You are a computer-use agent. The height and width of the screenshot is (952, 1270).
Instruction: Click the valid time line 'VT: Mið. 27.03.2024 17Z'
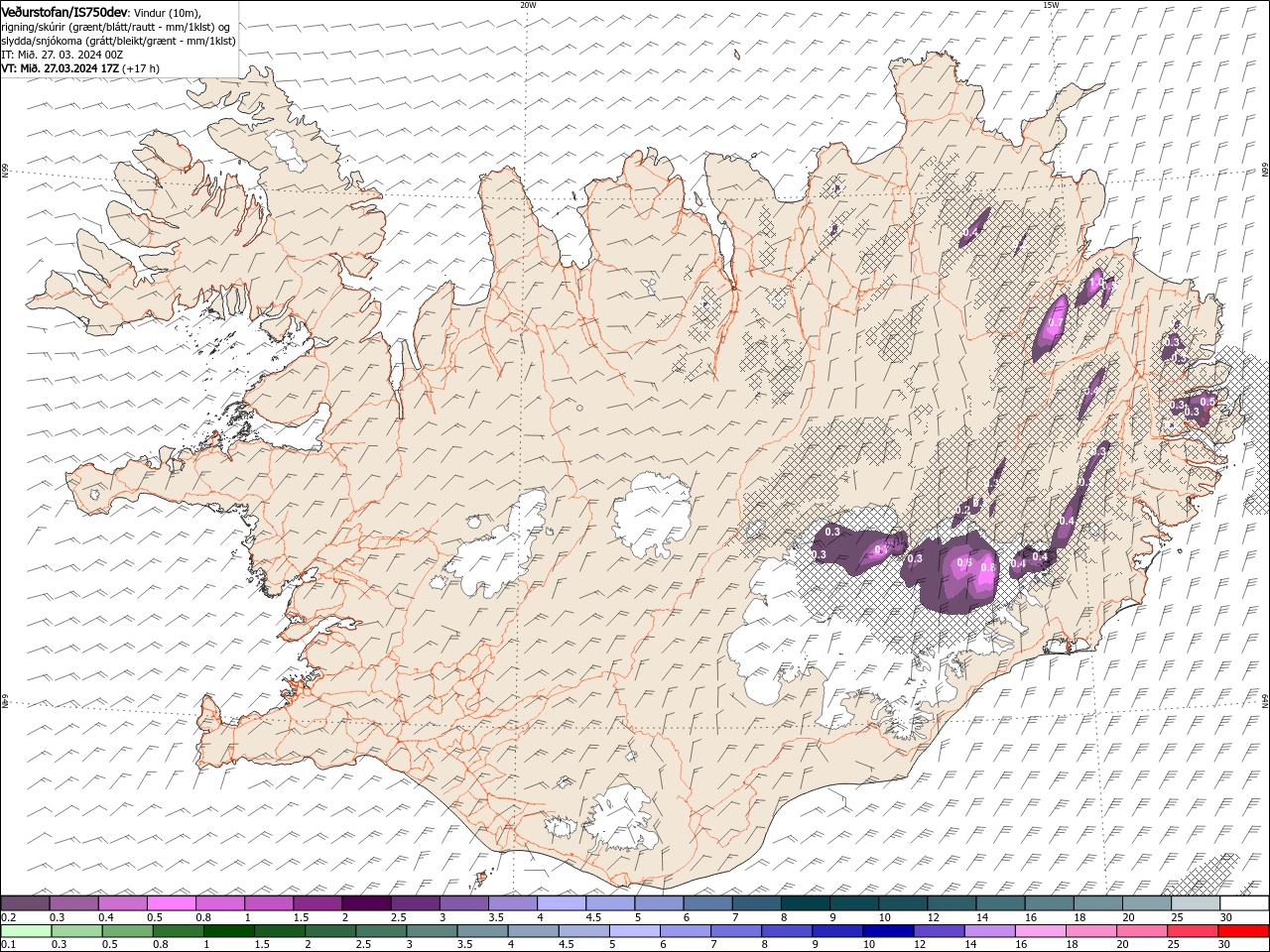pyautogui.click(x=61, y=68)
